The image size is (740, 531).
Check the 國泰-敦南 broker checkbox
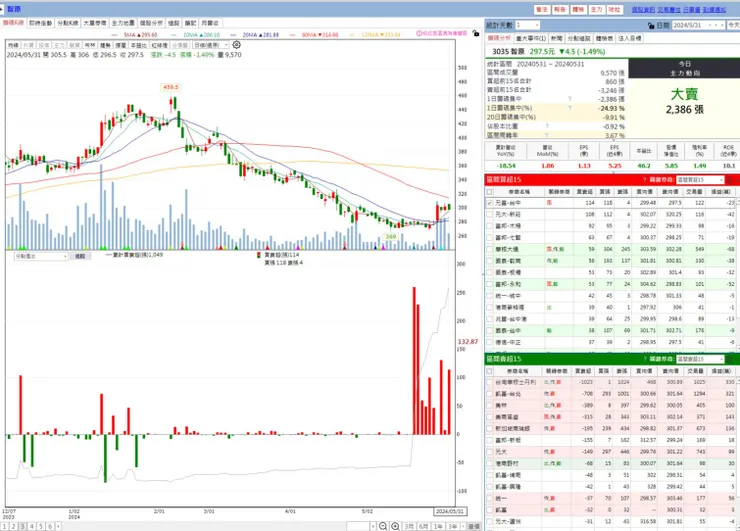(489, 261)
